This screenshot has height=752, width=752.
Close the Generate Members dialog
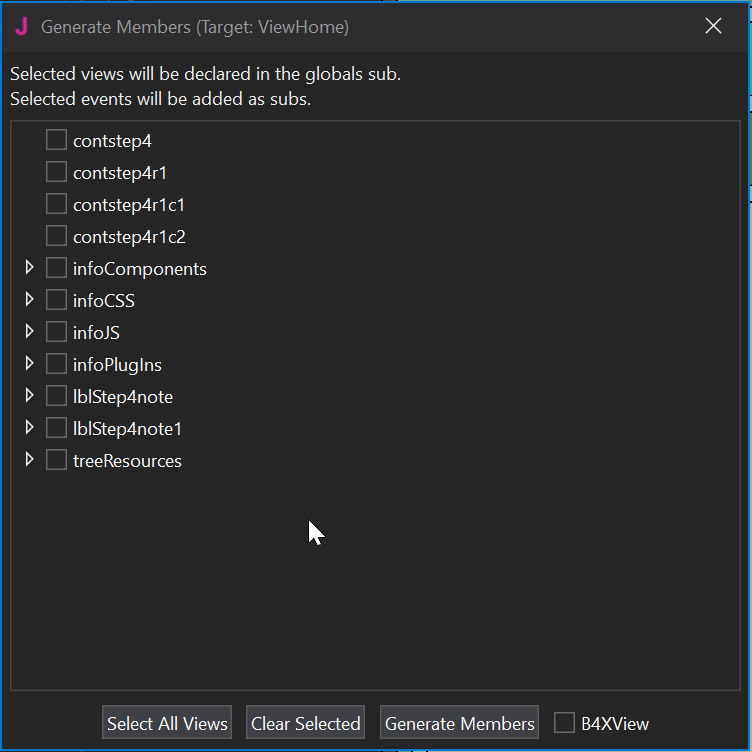click(713, 27)
